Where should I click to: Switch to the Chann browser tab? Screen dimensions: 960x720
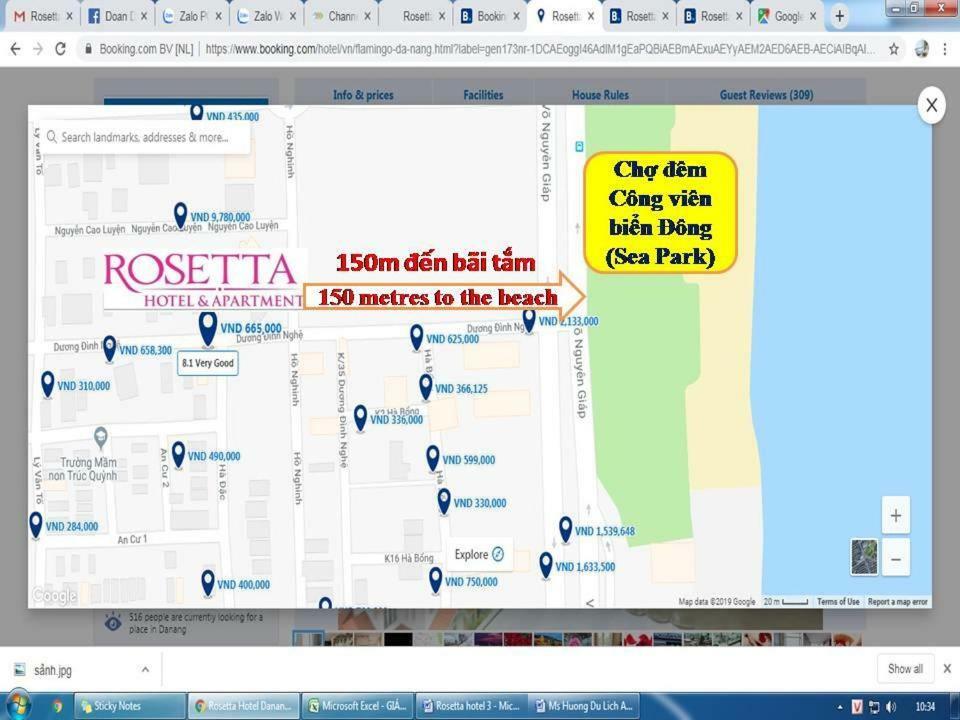click(x=341, y=17)
